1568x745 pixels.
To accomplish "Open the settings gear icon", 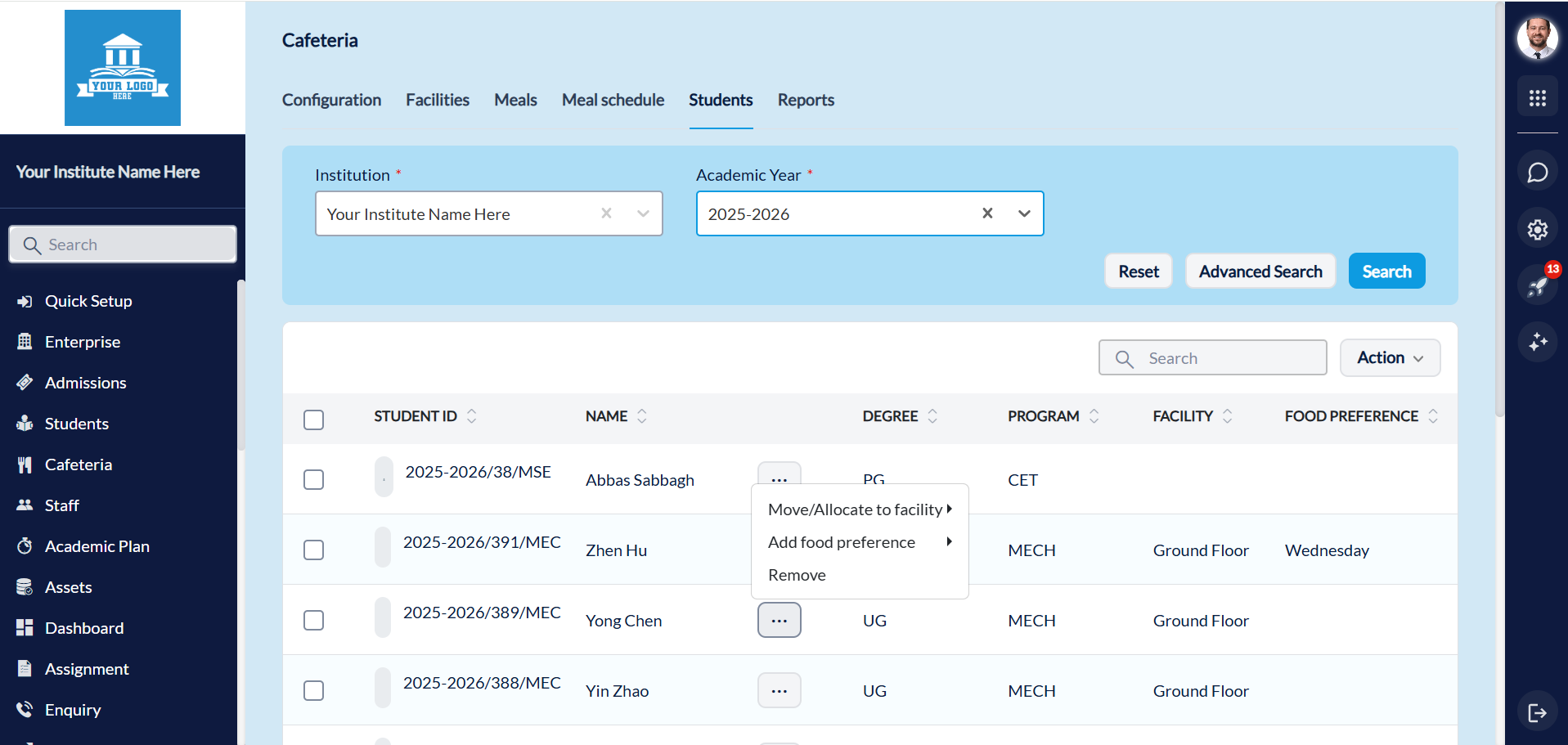I will [x=1537, y=230].
